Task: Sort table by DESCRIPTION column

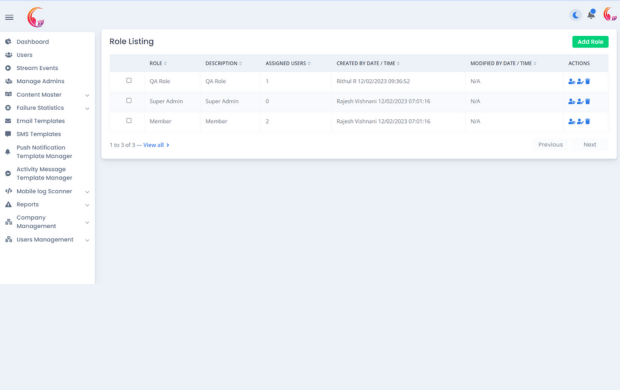Action: point(223,63)
